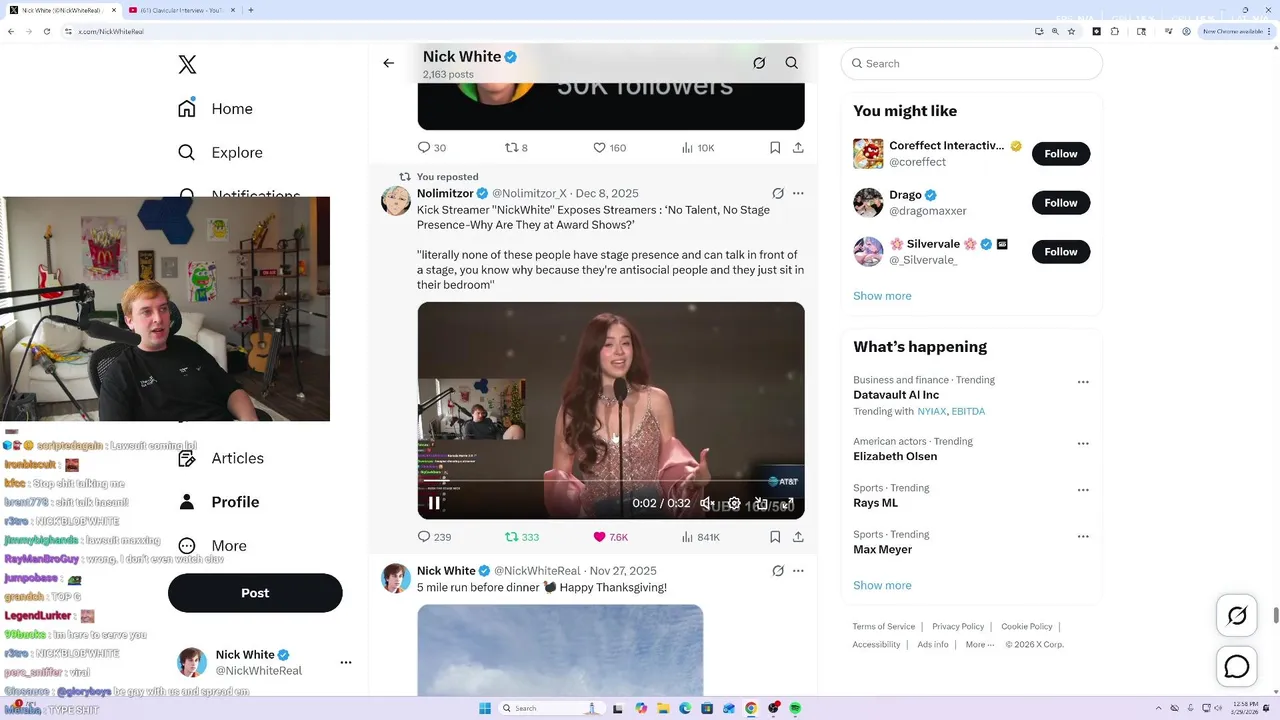
Task: Open the floating Grok button
Action: pos(1237,616)
